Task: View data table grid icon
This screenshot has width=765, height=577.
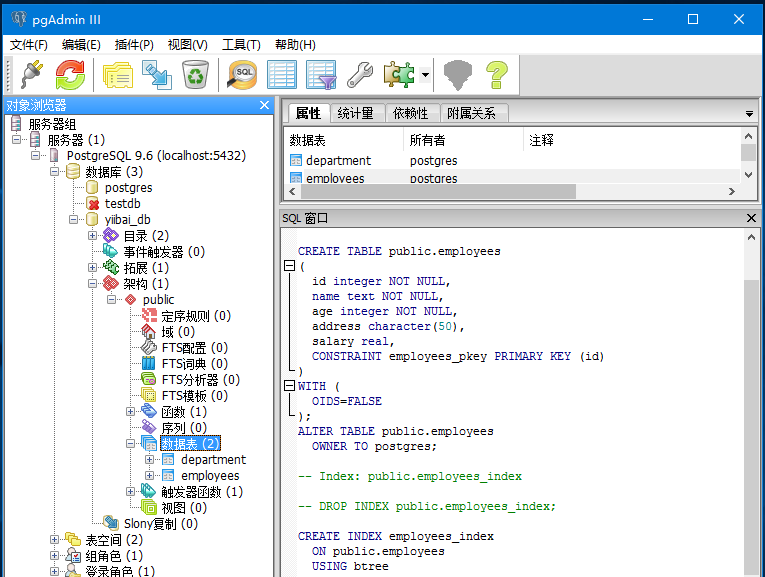Action: (x=282, y=75)
